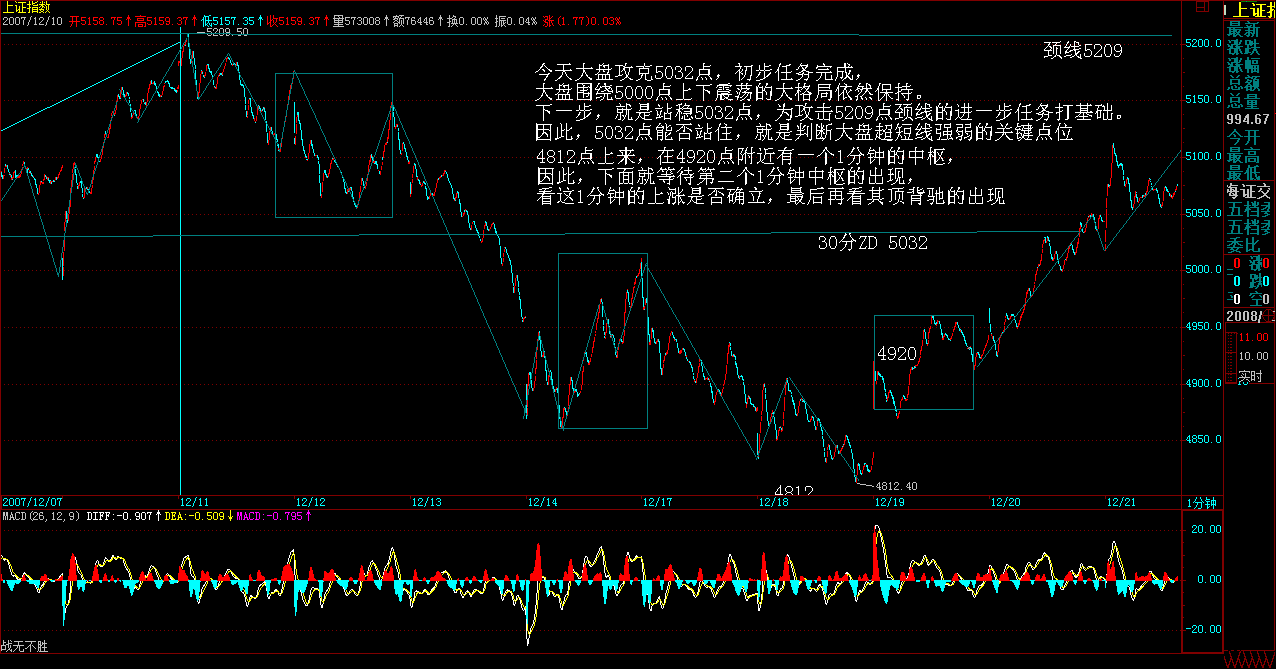
Task: Click the 5209.50 high price marker
Action: 227,32
